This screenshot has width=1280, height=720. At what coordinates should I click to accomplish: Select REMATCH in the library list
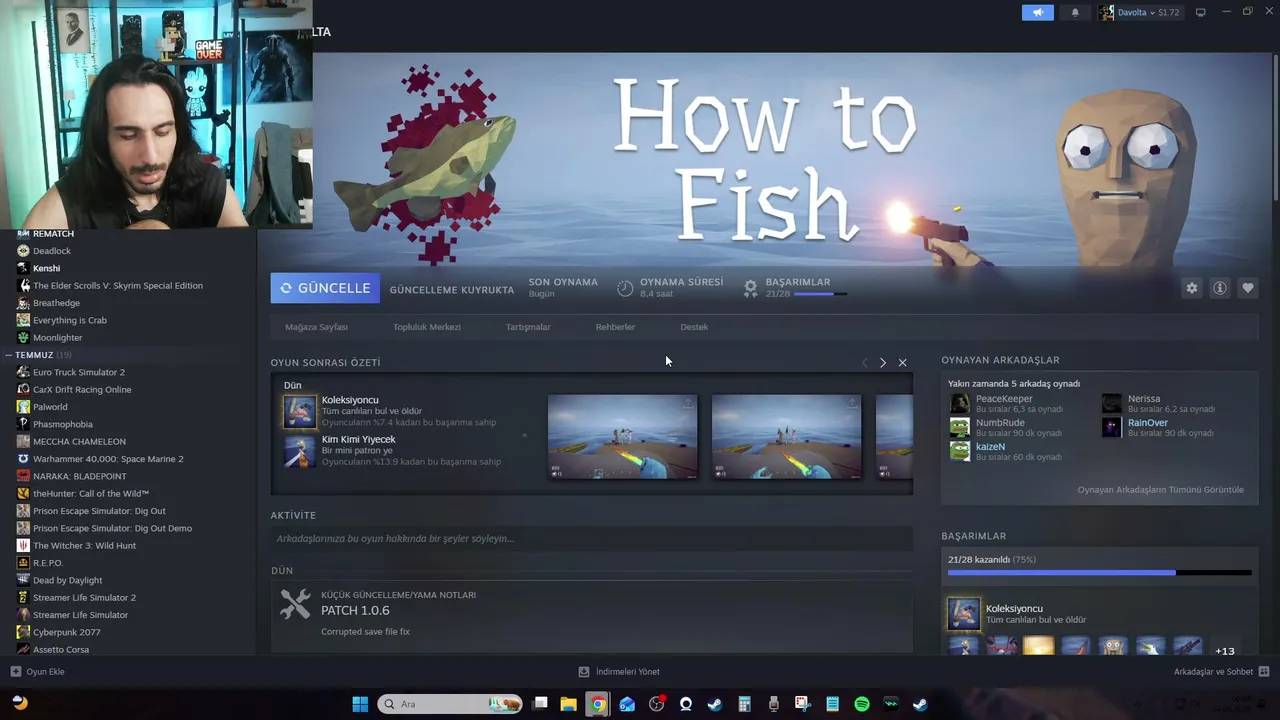coord(53,234)
